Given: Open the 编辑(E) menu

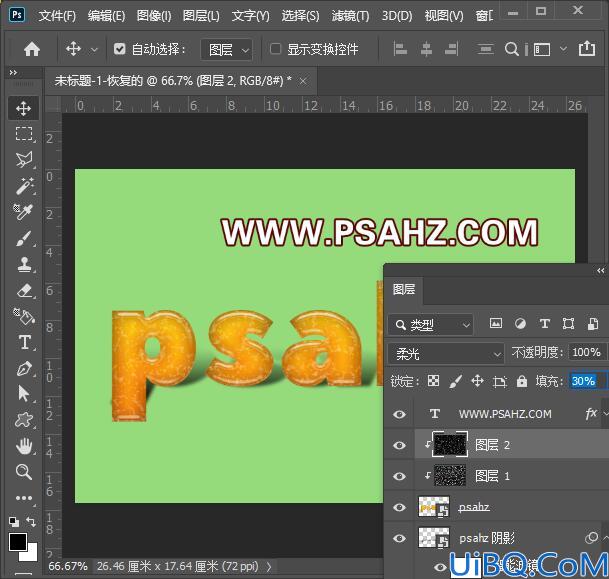Looking at the screenshot, I should [106, 16].
